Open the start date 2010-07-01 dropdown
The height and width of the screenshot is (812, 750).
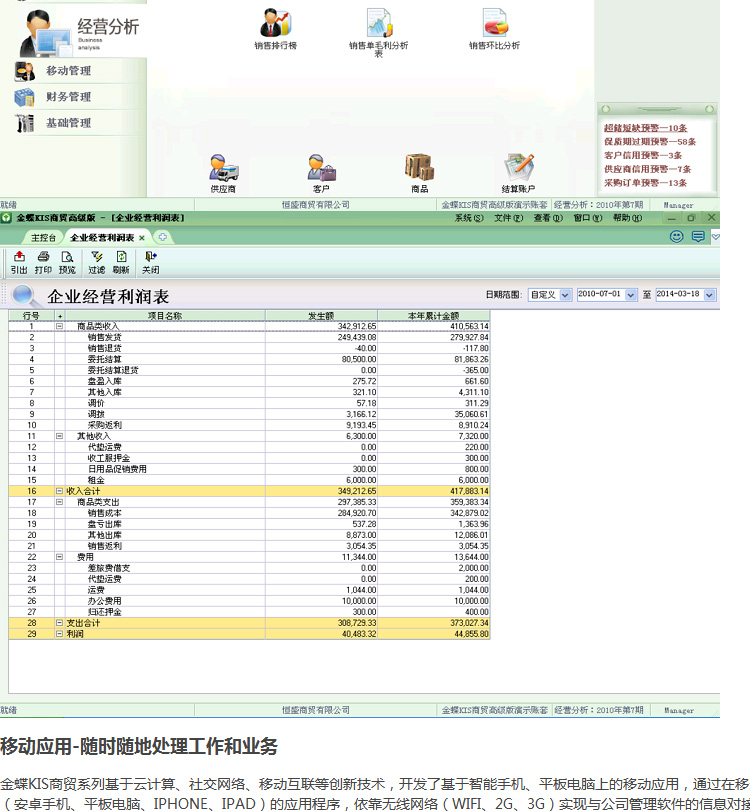tap(630, 295)
